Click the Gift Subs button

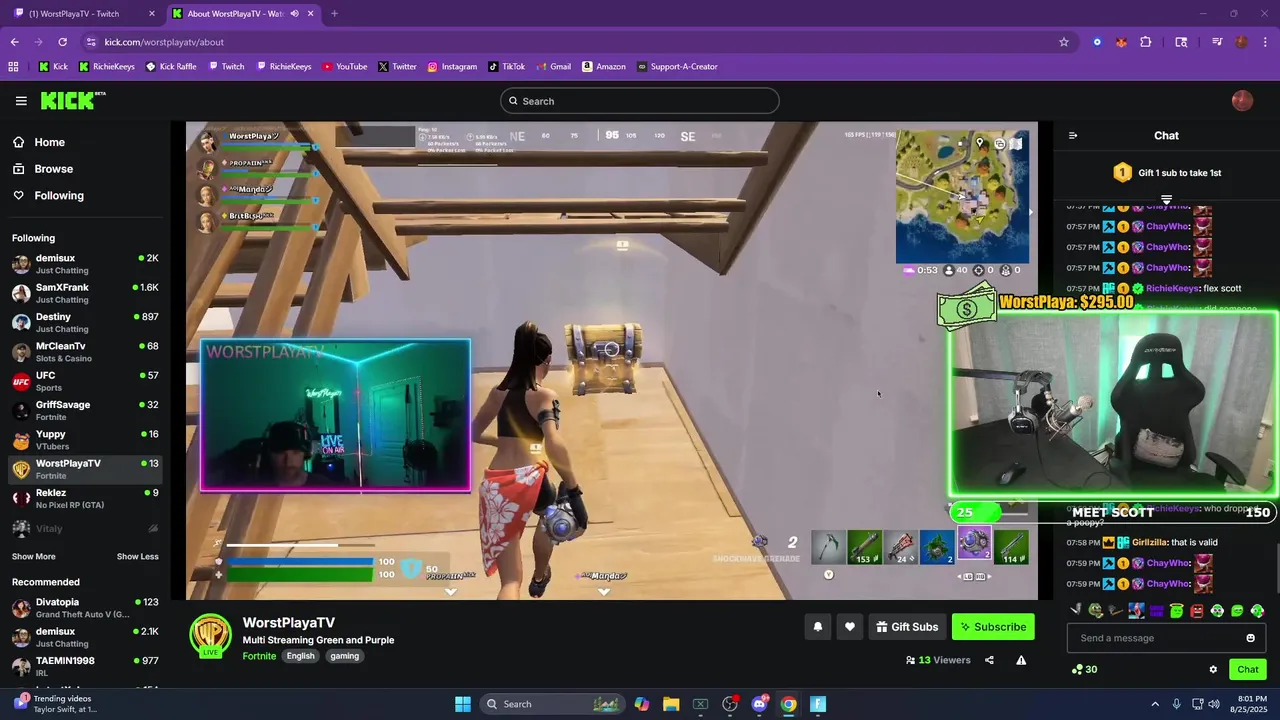[906, 627]
